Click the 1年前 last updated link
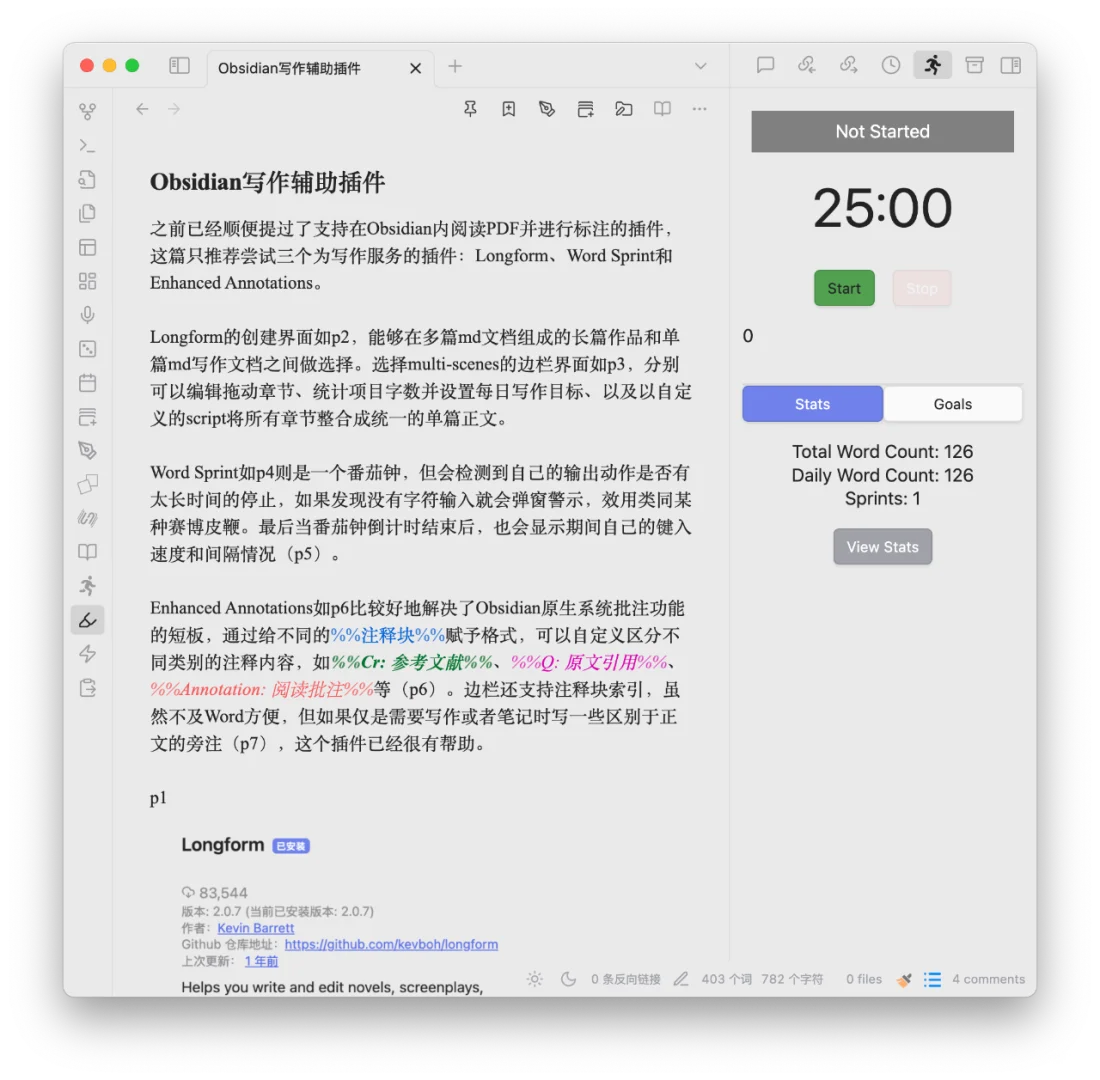This screenshot has height=1080, width=1100. click(x=261, y=961)
